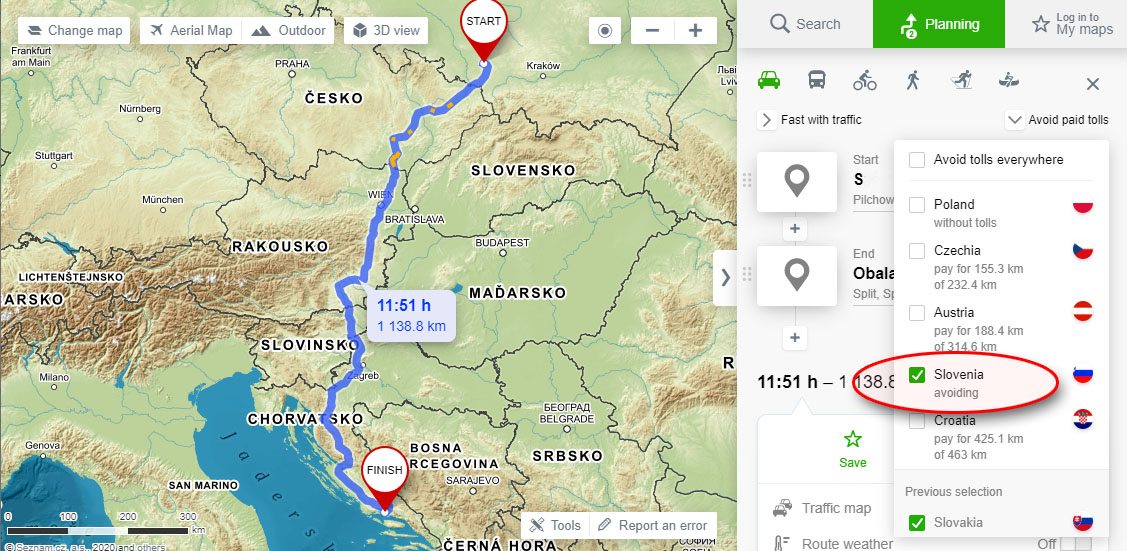
Task: Click the Change map button
Action: 71,30
